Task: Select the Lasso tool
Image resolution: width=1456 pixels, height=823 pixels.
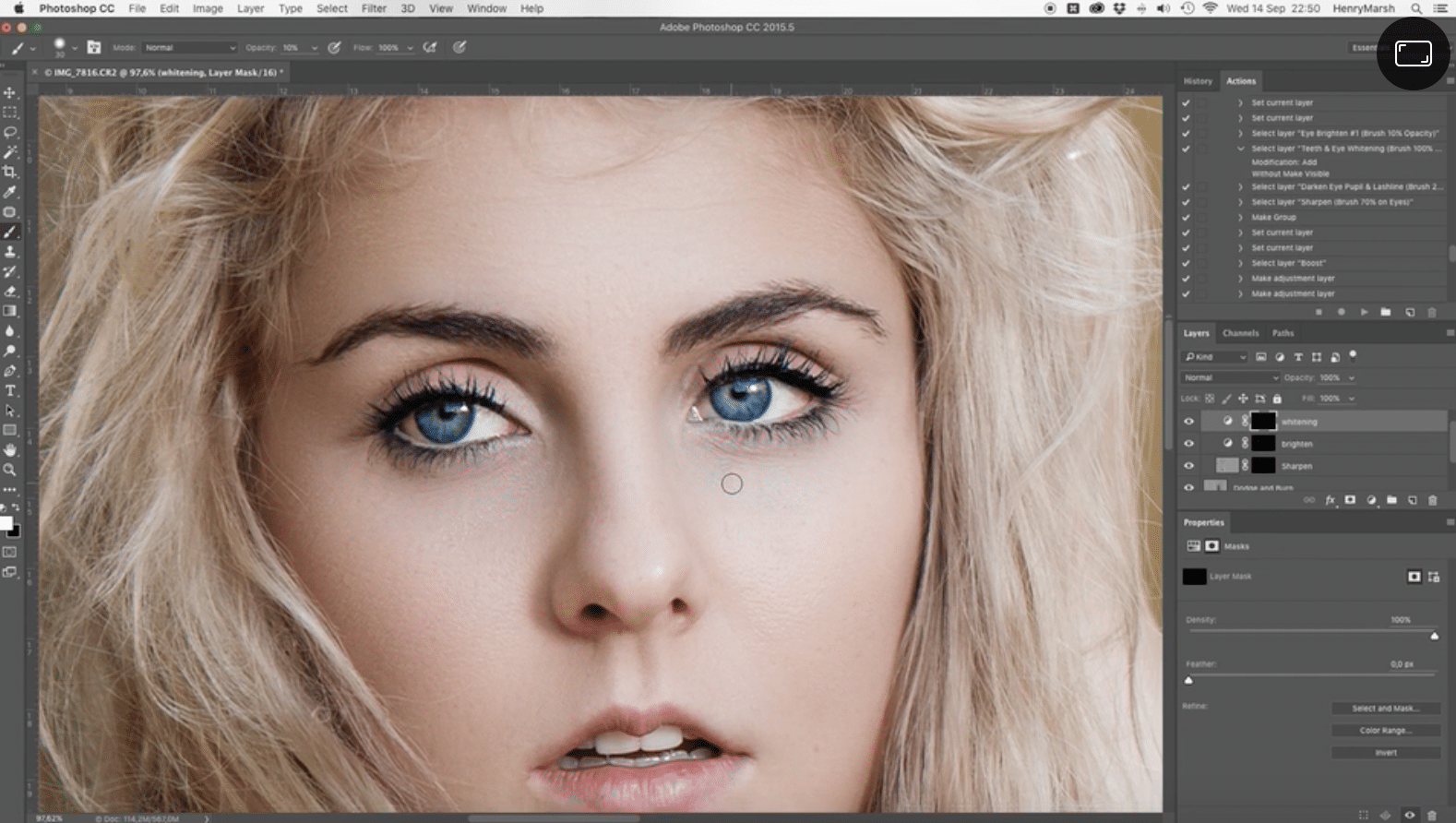Action: [10, 132]
